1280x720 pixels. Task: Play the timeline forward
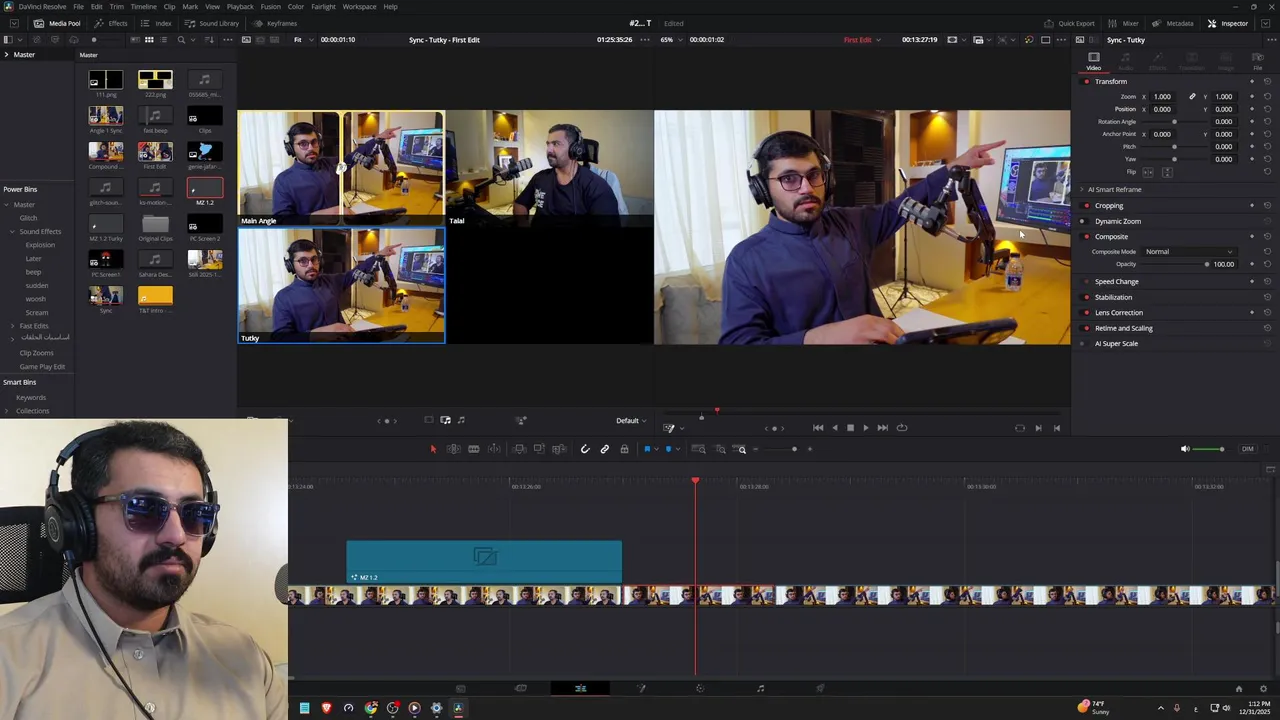click(866, 428)
